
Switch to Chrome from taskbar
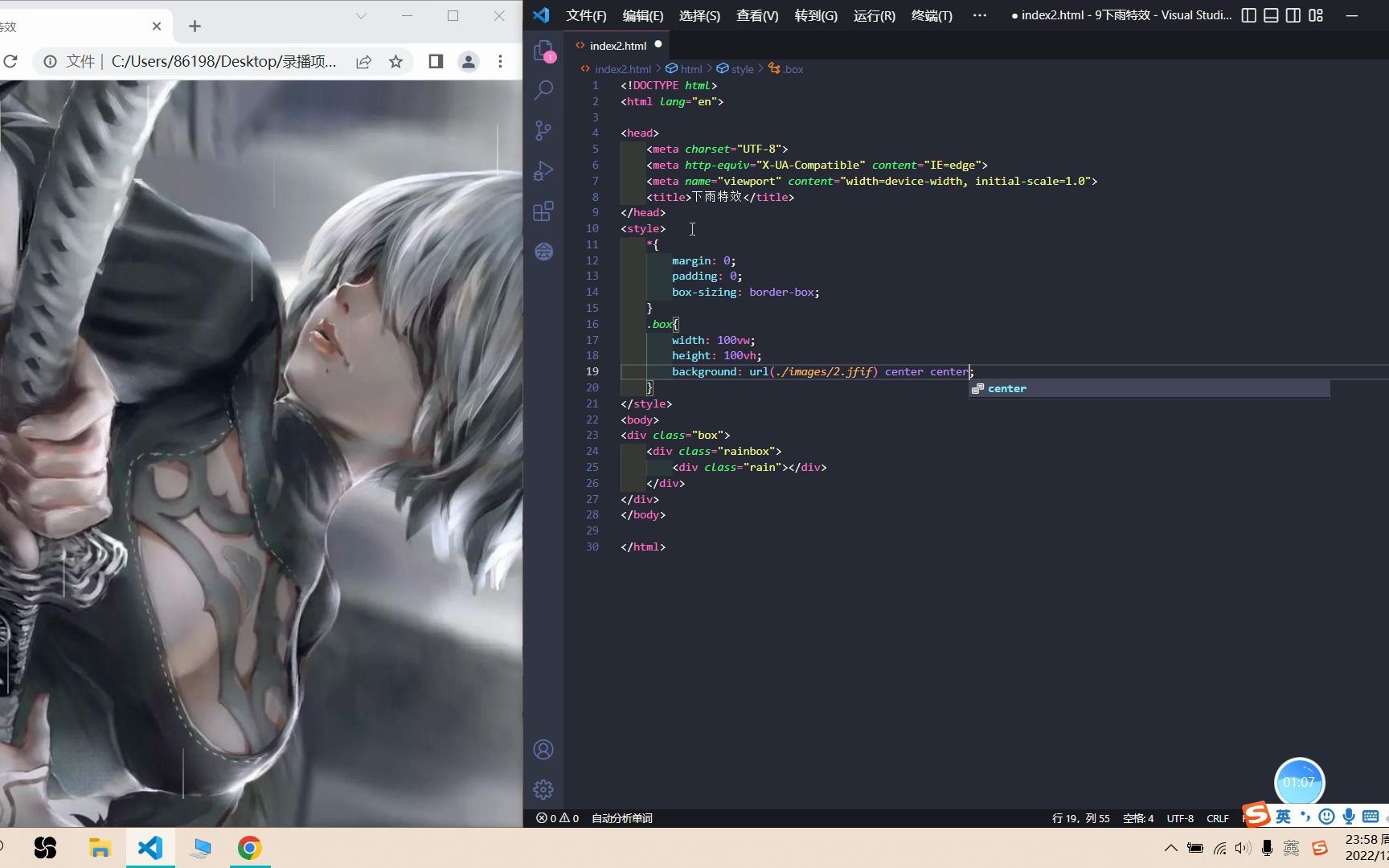click(250, 848)
